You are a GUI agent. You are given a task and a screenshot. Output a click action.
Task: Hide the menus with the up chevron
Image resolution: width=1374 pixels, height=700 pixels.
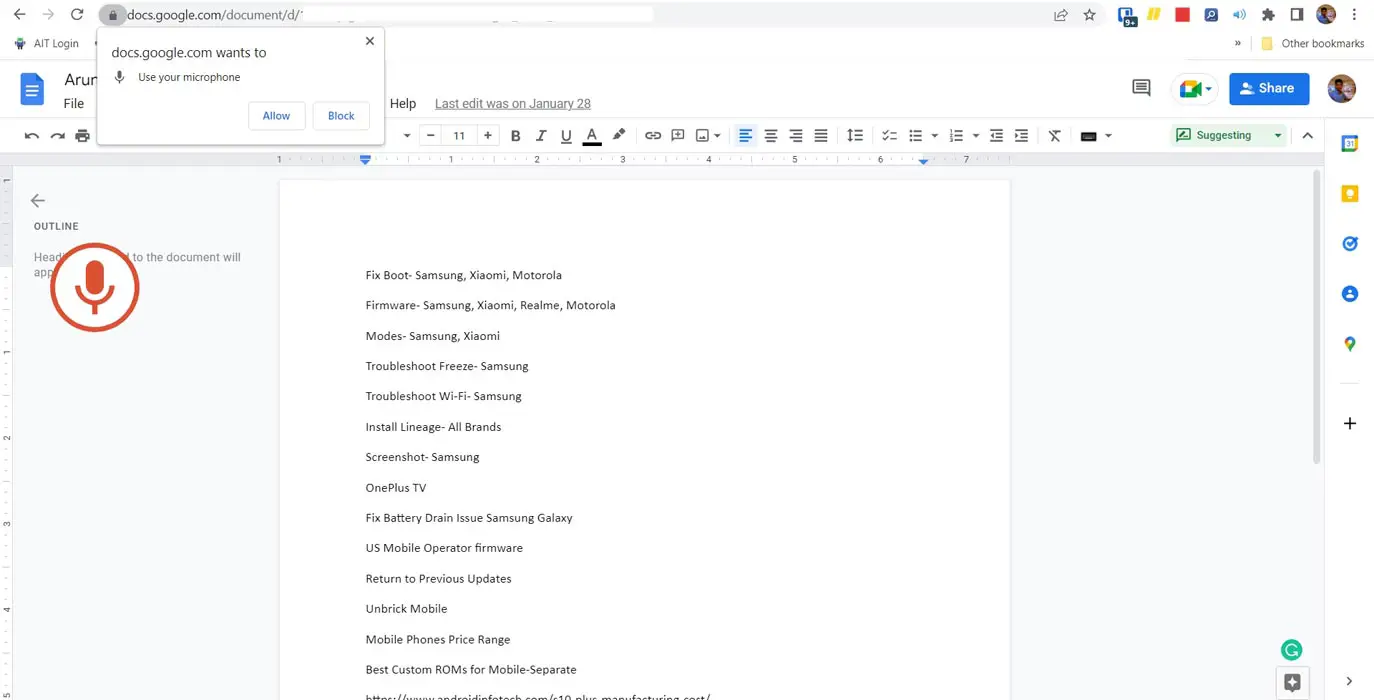pos(1307,136)
